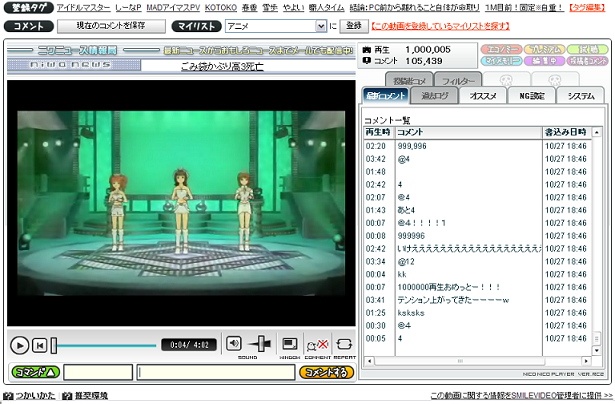Click the 試聴 status badge
Viewport: 615px width, 404px height.
point(588,49)
